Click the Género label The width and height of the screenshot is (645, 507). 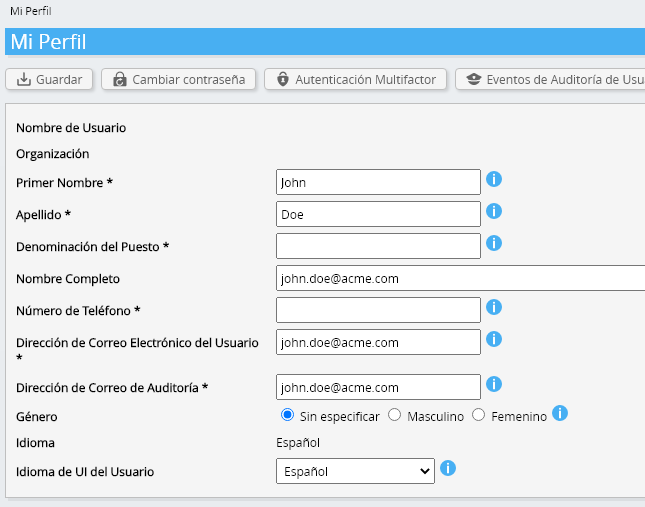tap(37, 417)
